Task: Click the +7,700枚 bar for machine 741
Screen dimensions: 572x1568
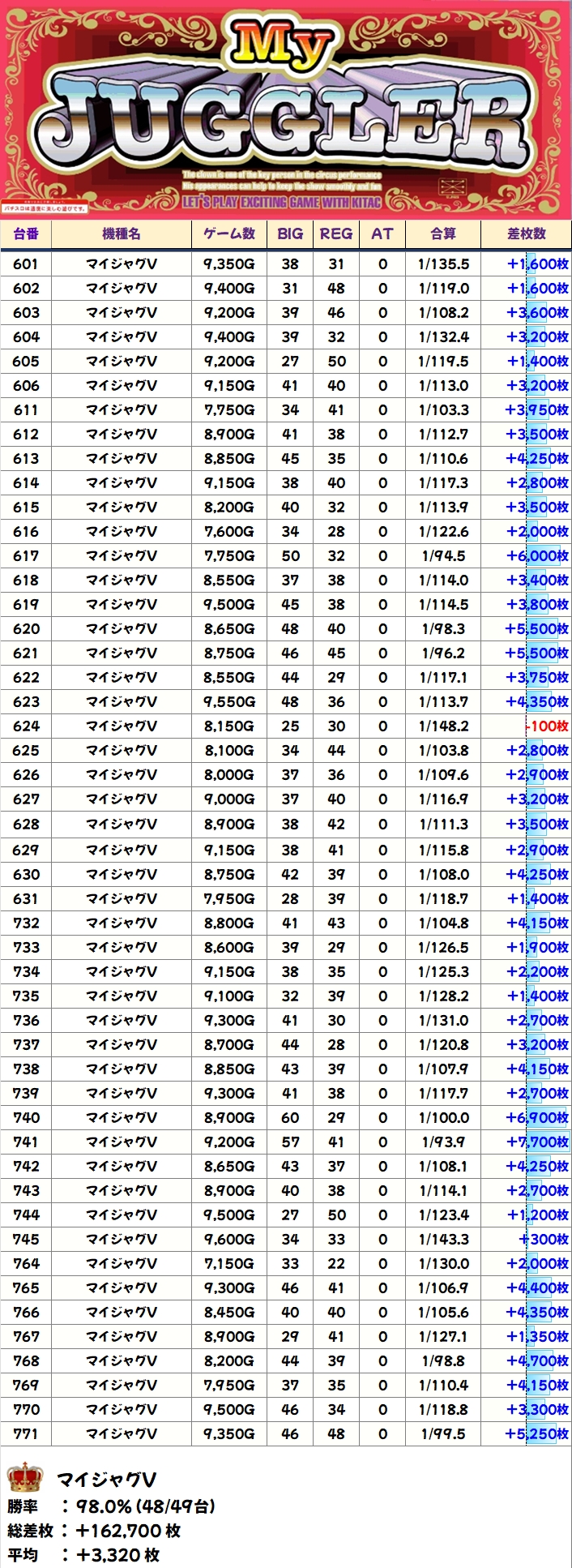Action: pyautogui.click(x=538, y=1142)
